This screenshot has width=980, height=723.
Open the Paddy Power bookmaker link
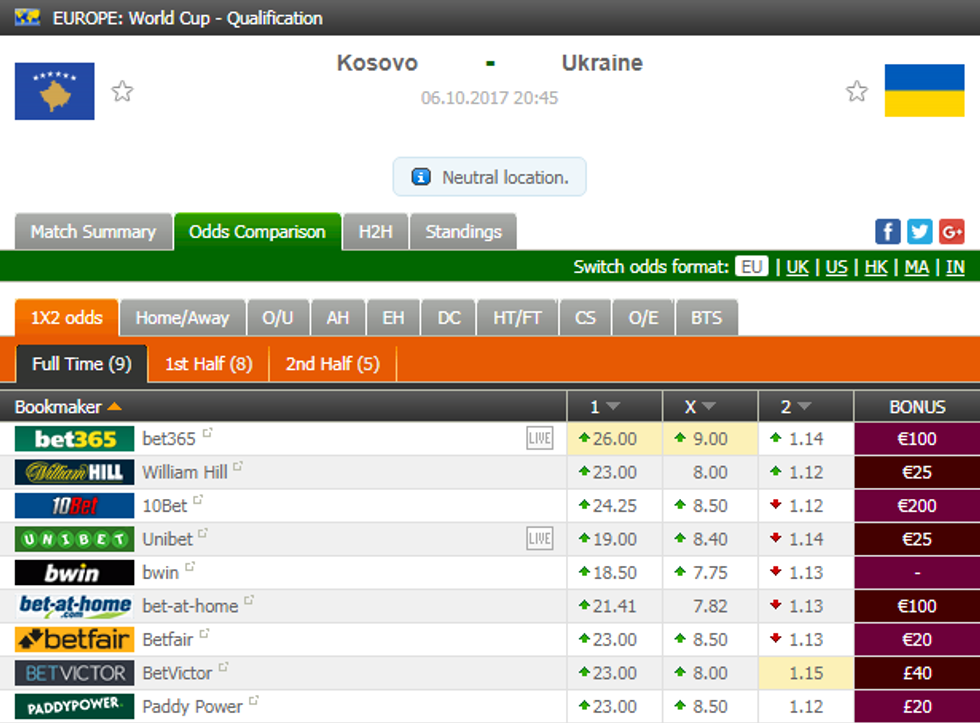pos(192,706)
